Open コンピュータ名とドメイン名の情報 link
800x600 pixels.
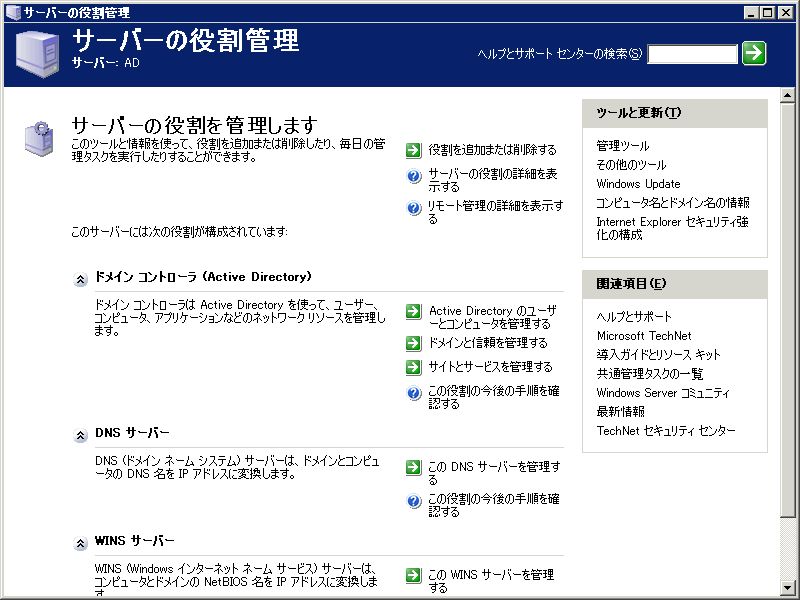tap(673, 203)
